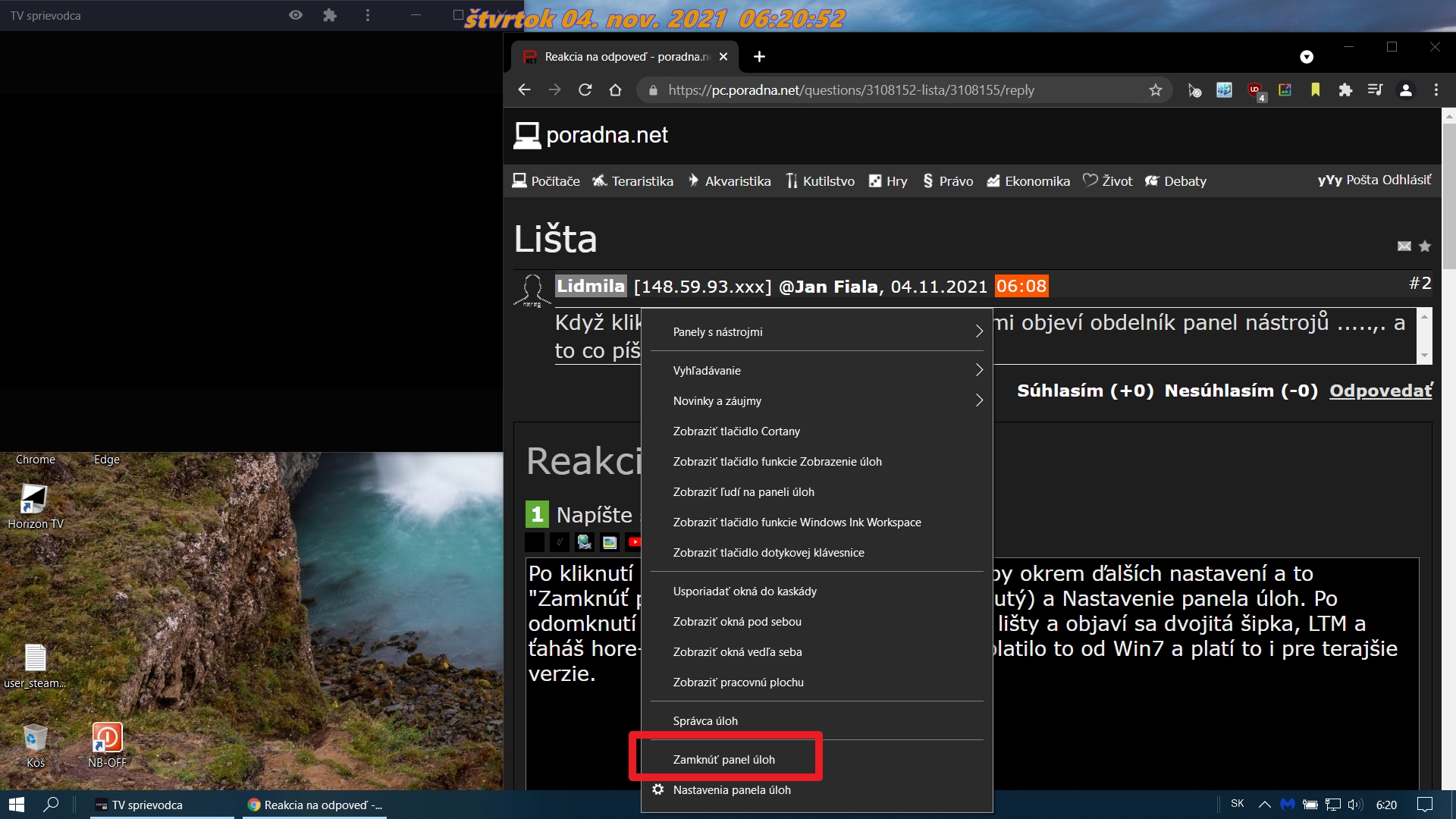This screenshot has height=819, width=1456.
Task: Click Súhlasím (+0) vote link
Action: 1084,391
